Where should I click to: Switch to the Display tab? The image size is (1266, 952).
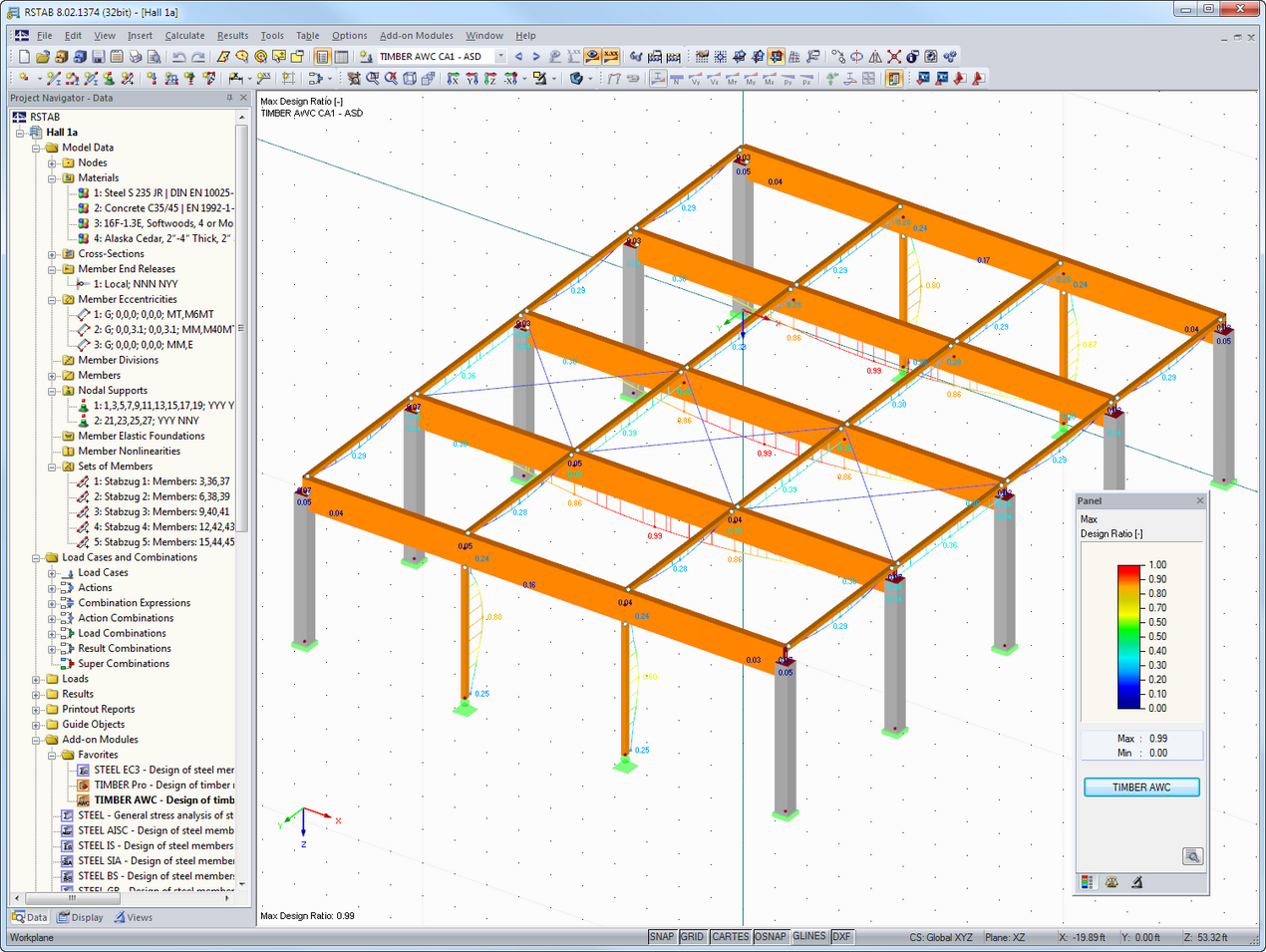click(80, 917)
